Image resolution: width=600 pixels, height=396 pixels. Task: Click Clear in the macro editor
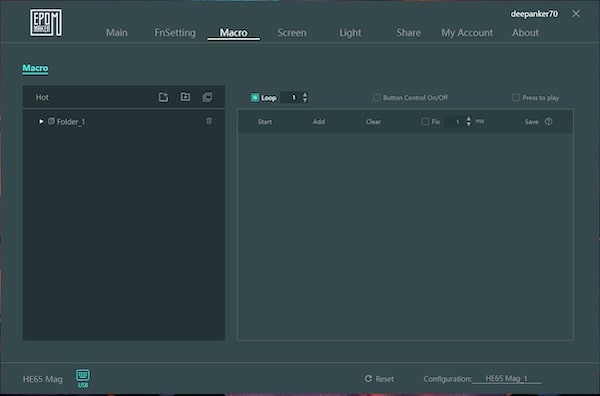[373, 122]
